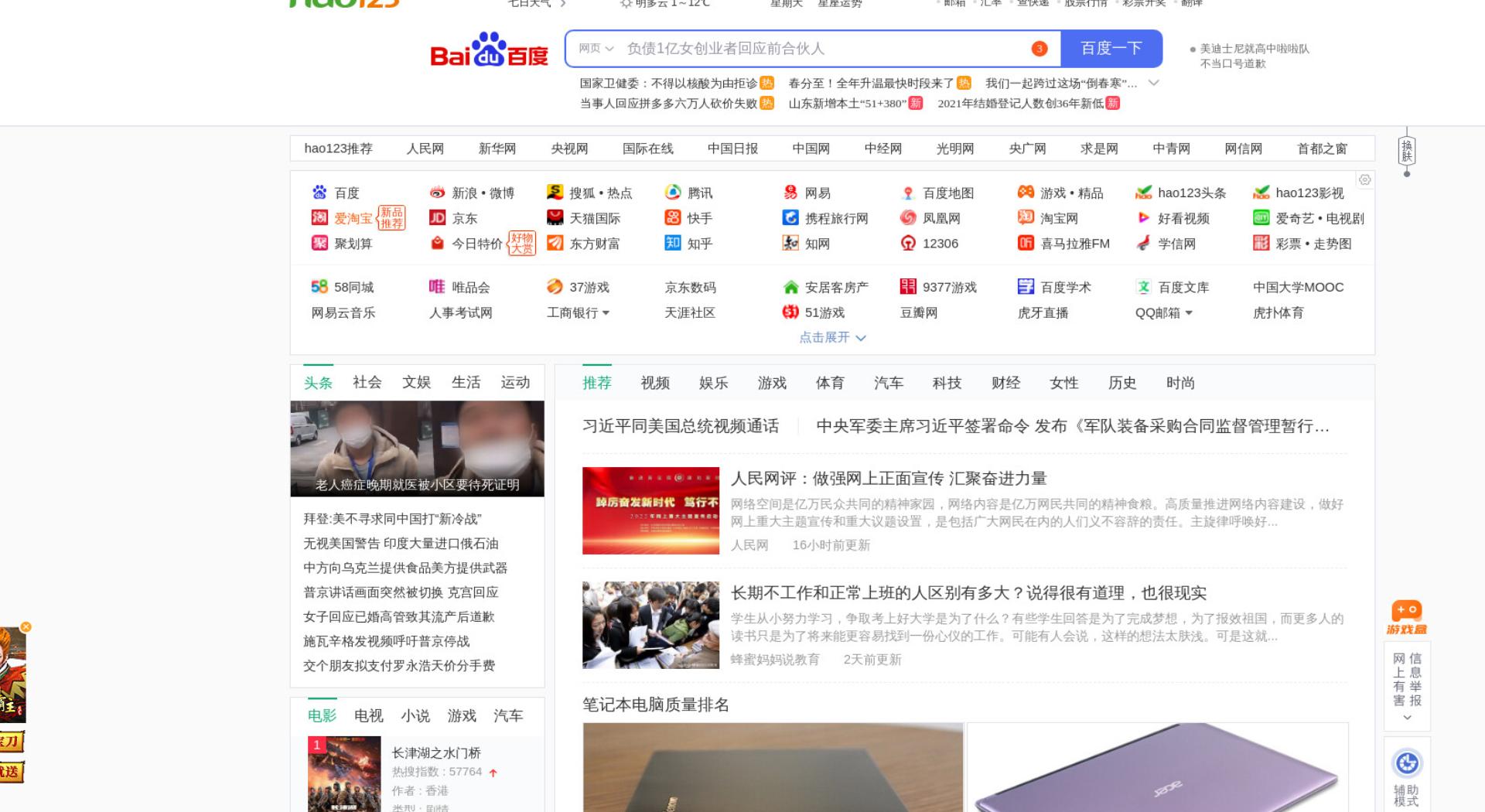This screenshot has height=812, width=1485.
Task: Open the 网页 search type dropdown
Action: tap(596, 49)
